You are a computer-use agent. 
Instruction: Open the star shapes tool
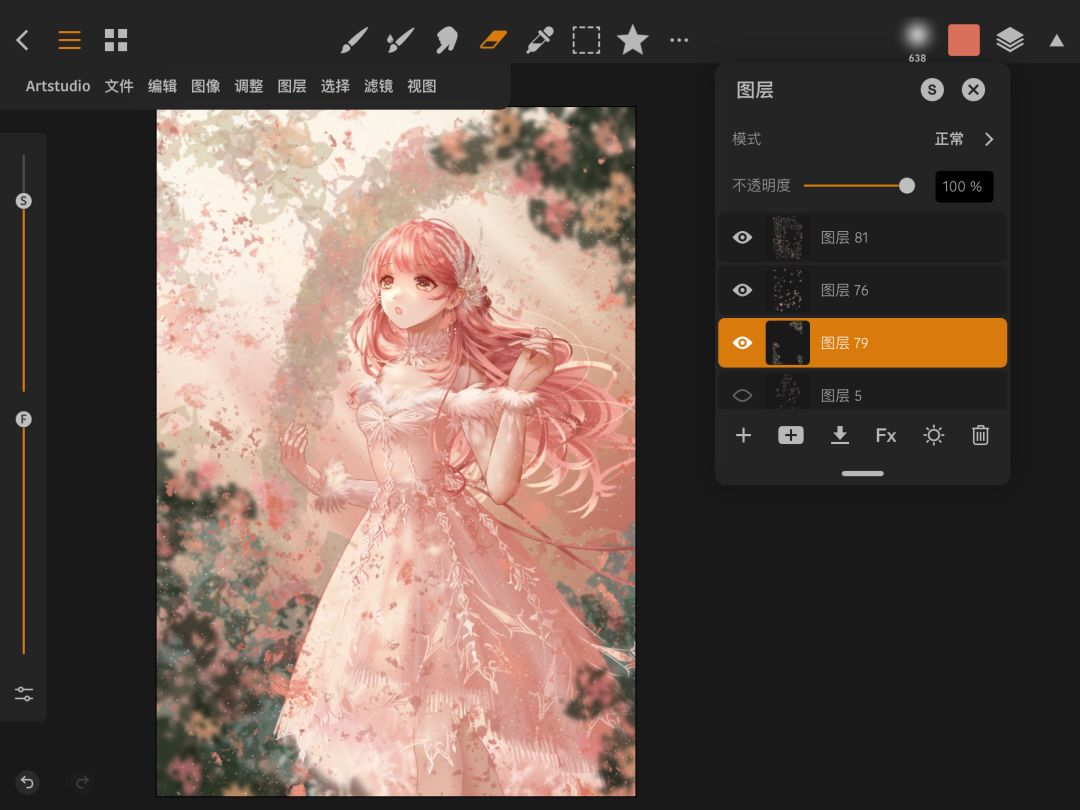pyautogui.click(x=632, y=40)
